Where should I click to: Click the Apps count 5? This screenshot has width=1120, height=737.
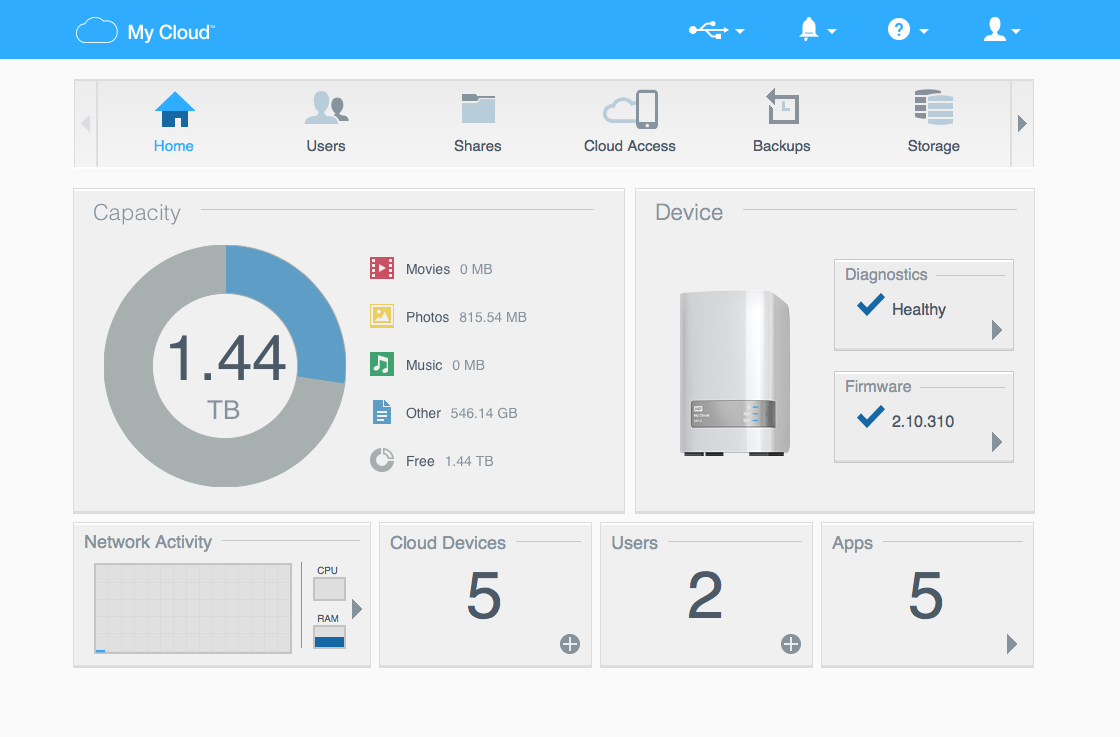(x=926, y=595)
